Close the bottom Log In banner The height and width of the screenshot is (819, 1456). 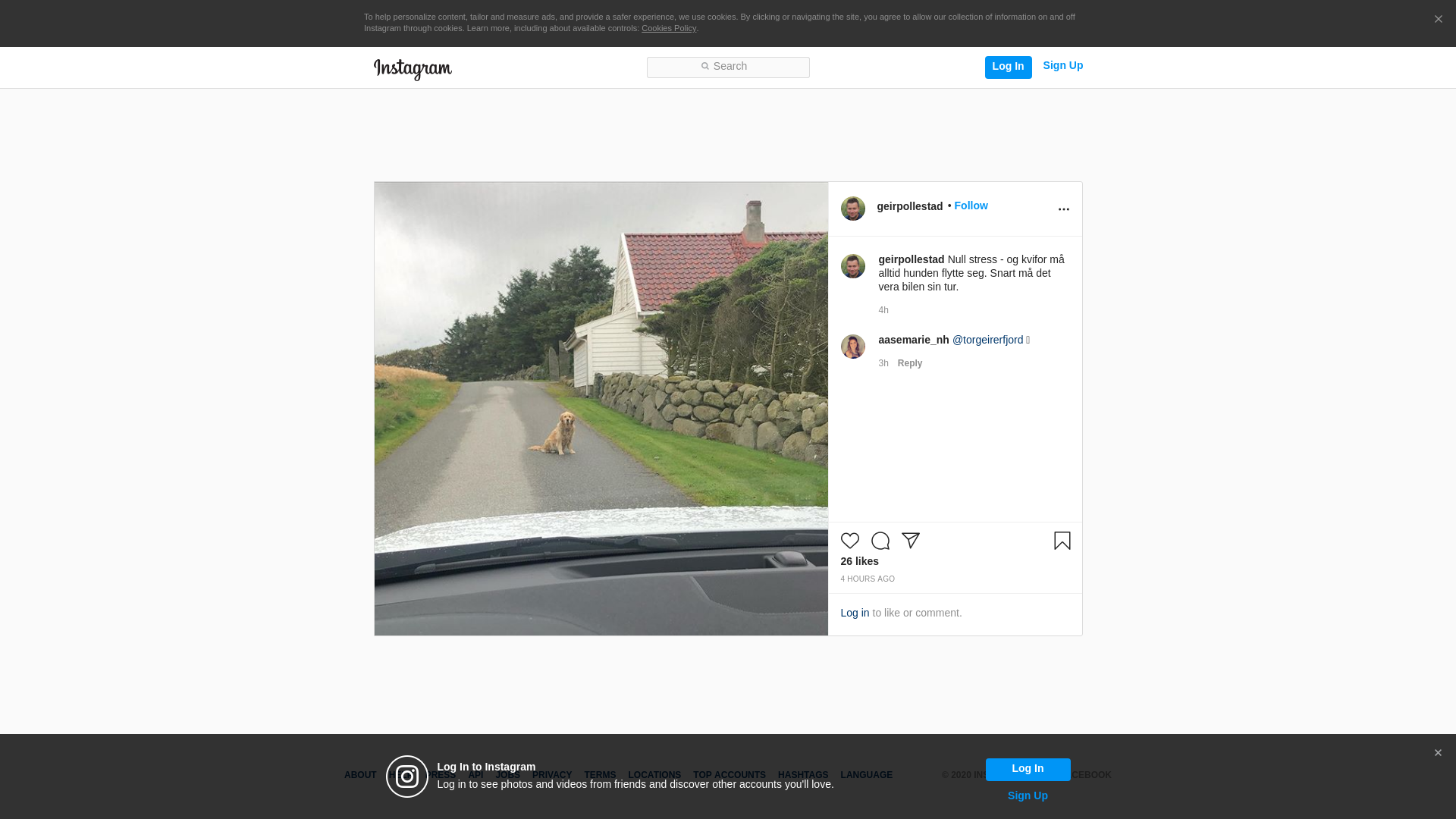[x=1438, y=753]
